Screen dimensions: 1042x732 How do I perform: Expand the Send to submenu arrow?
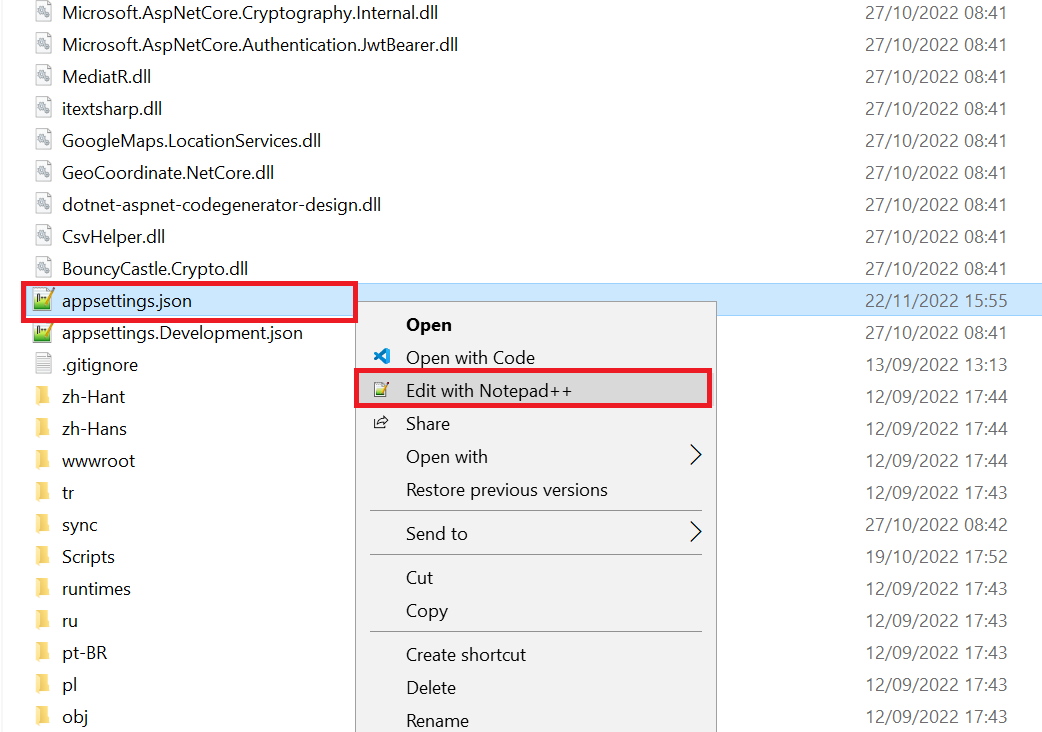pyautogui.click(x=695, y=532)
